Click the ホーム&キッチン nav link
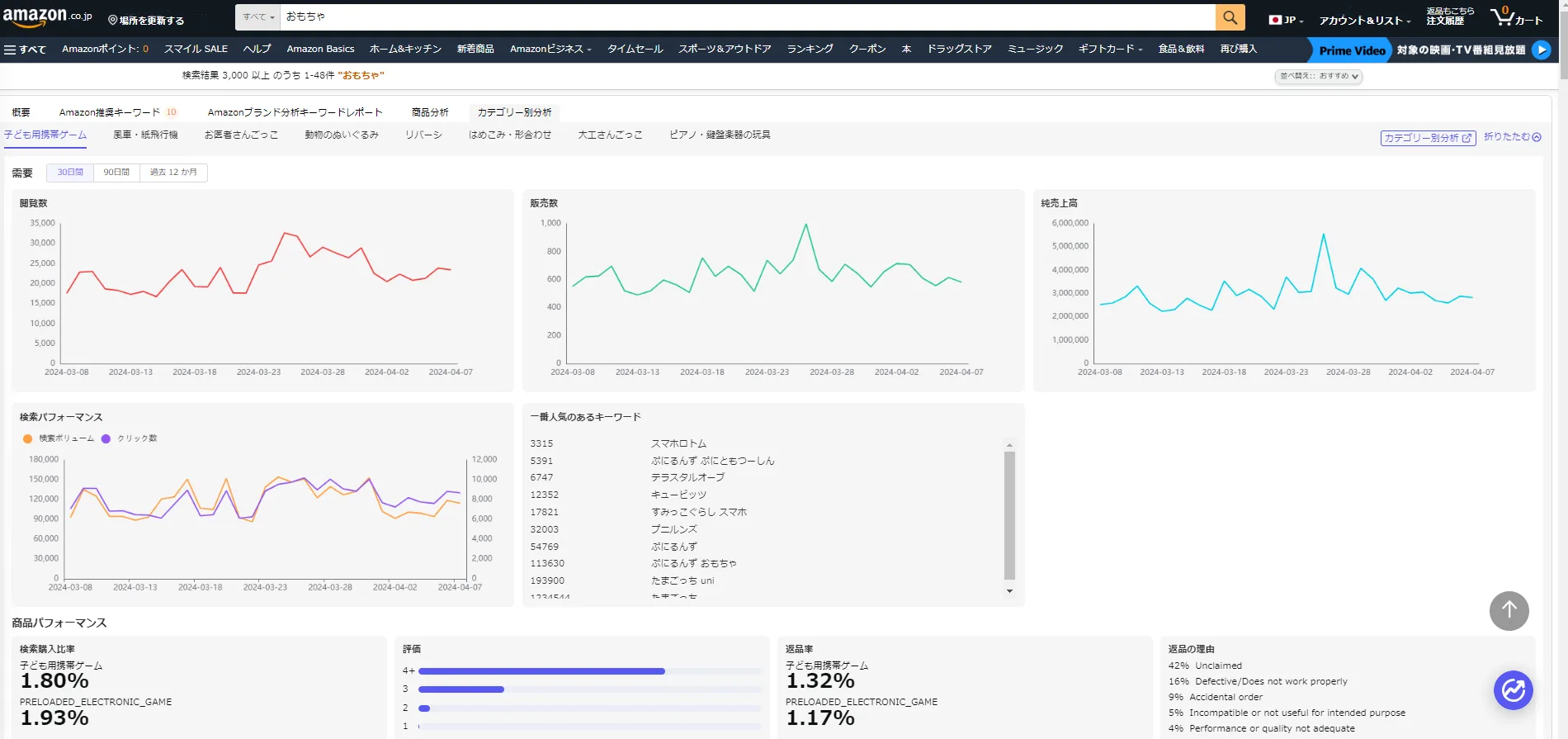This screenshot has width=1568, height=739. (405, 50)
